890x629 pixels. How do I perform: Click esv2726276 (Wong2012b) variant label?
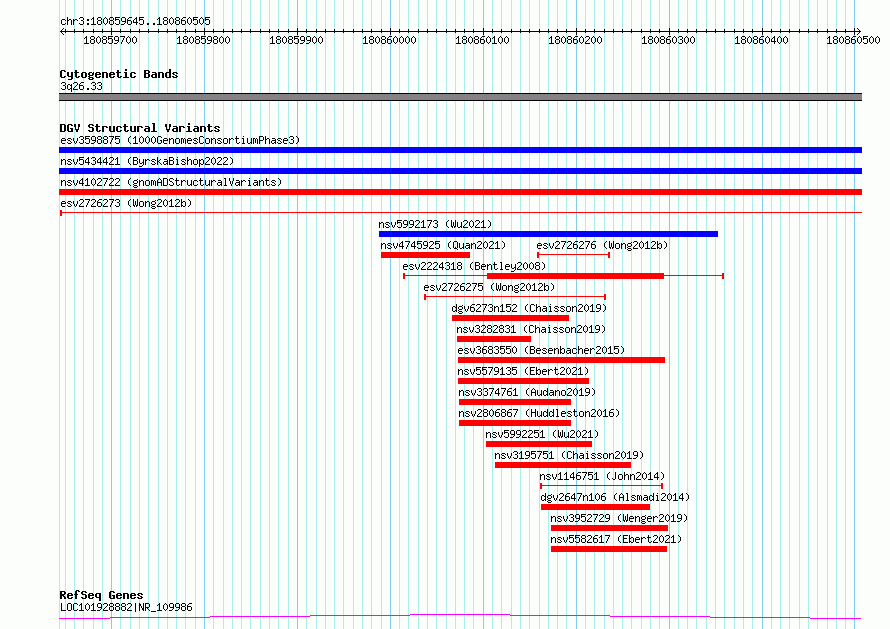click(602, 245)
